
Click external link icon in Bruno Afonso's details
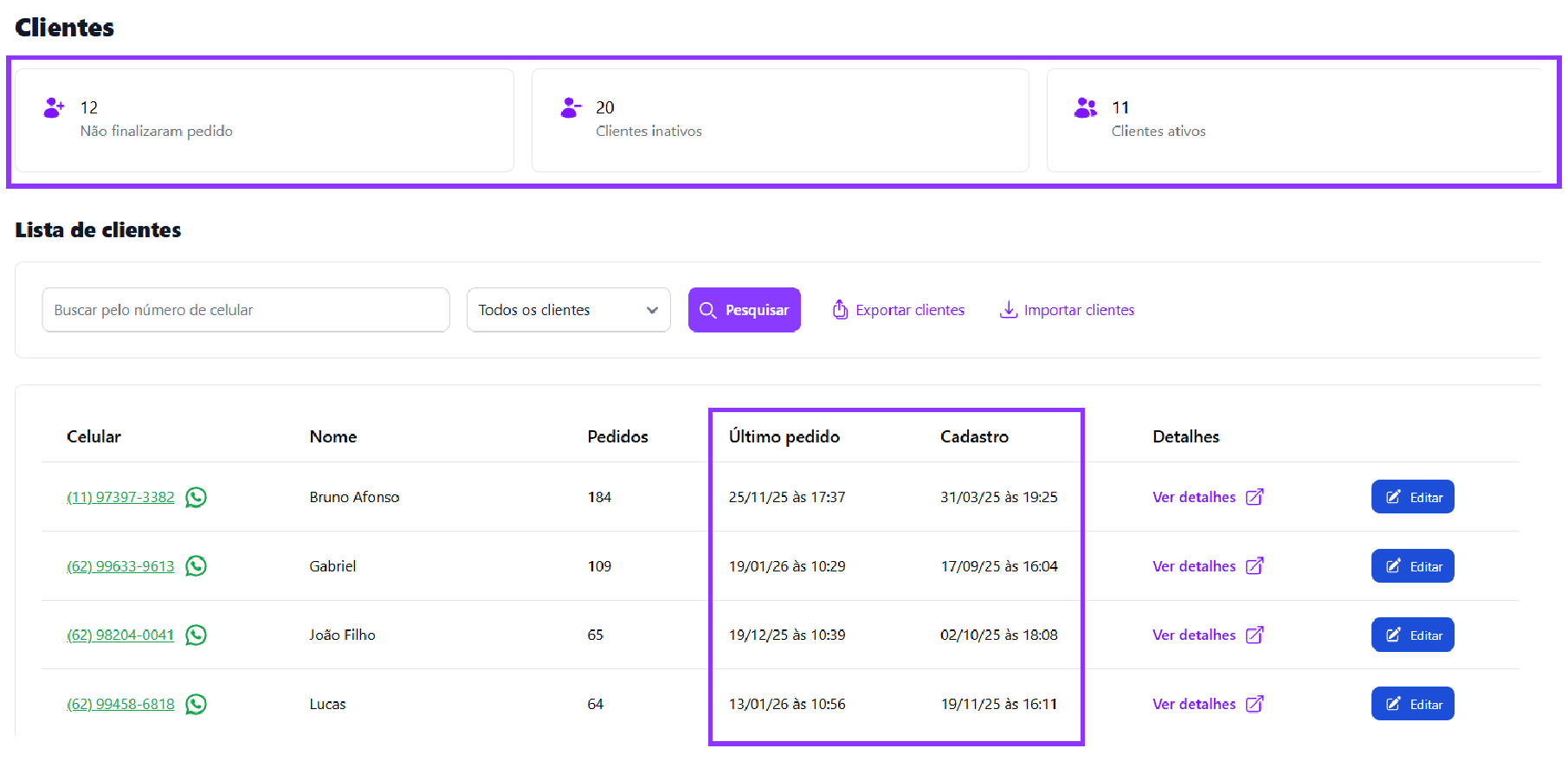(1255, 497)
